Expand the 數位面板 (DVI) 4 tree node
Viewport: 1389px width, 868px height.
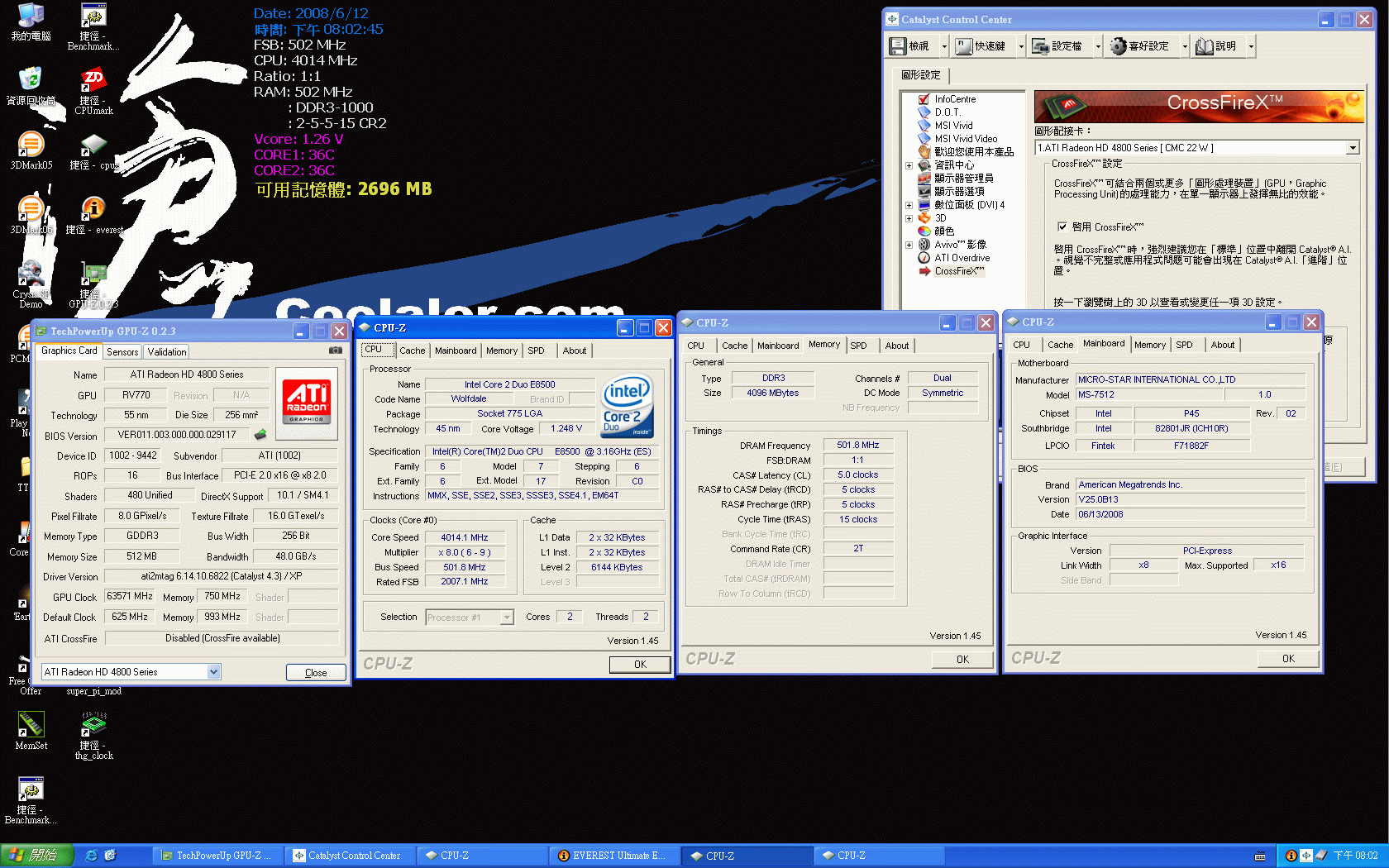tap(909, 205)
